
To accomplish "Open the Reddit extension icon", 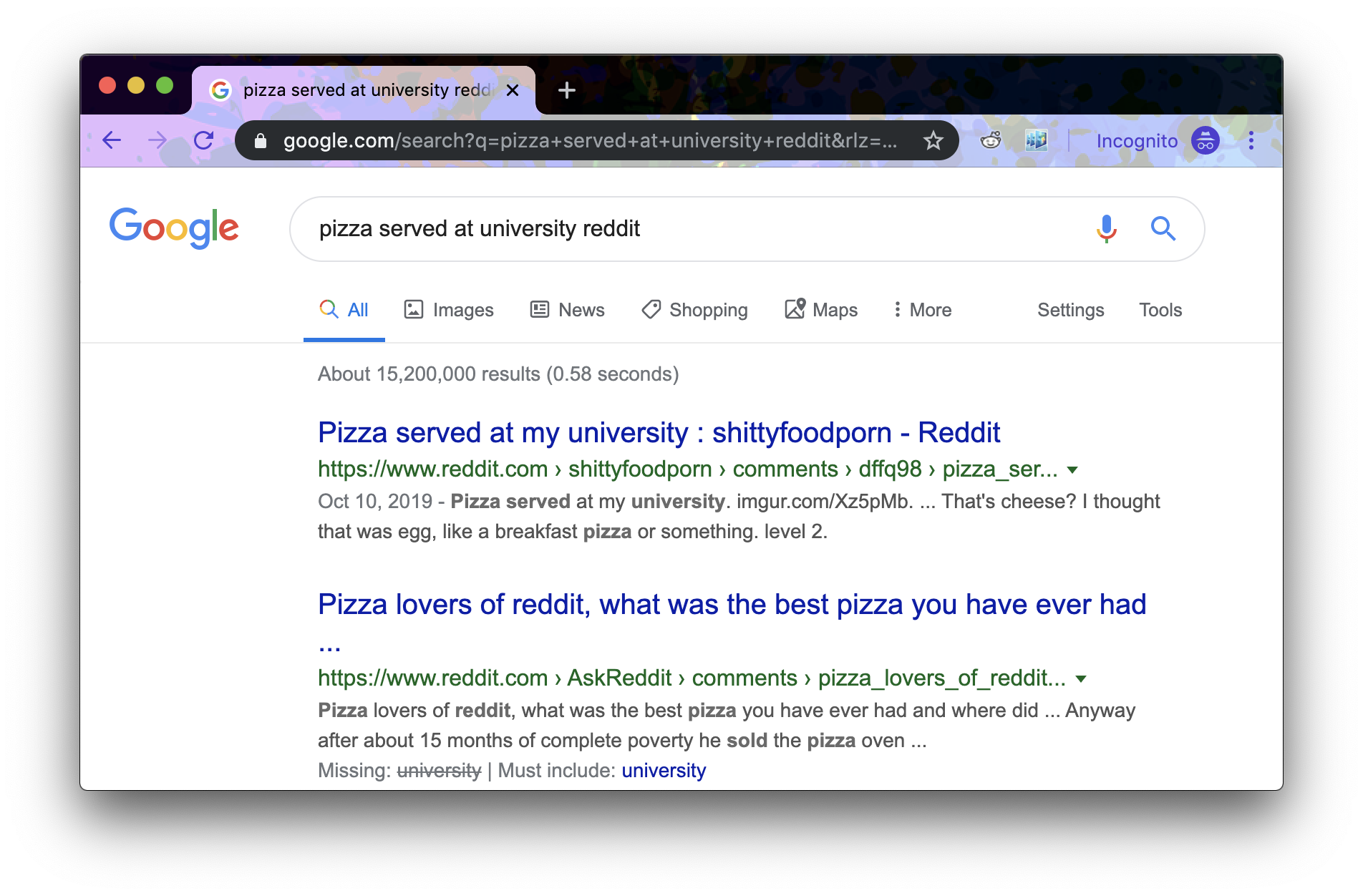I will coord(991,140).
